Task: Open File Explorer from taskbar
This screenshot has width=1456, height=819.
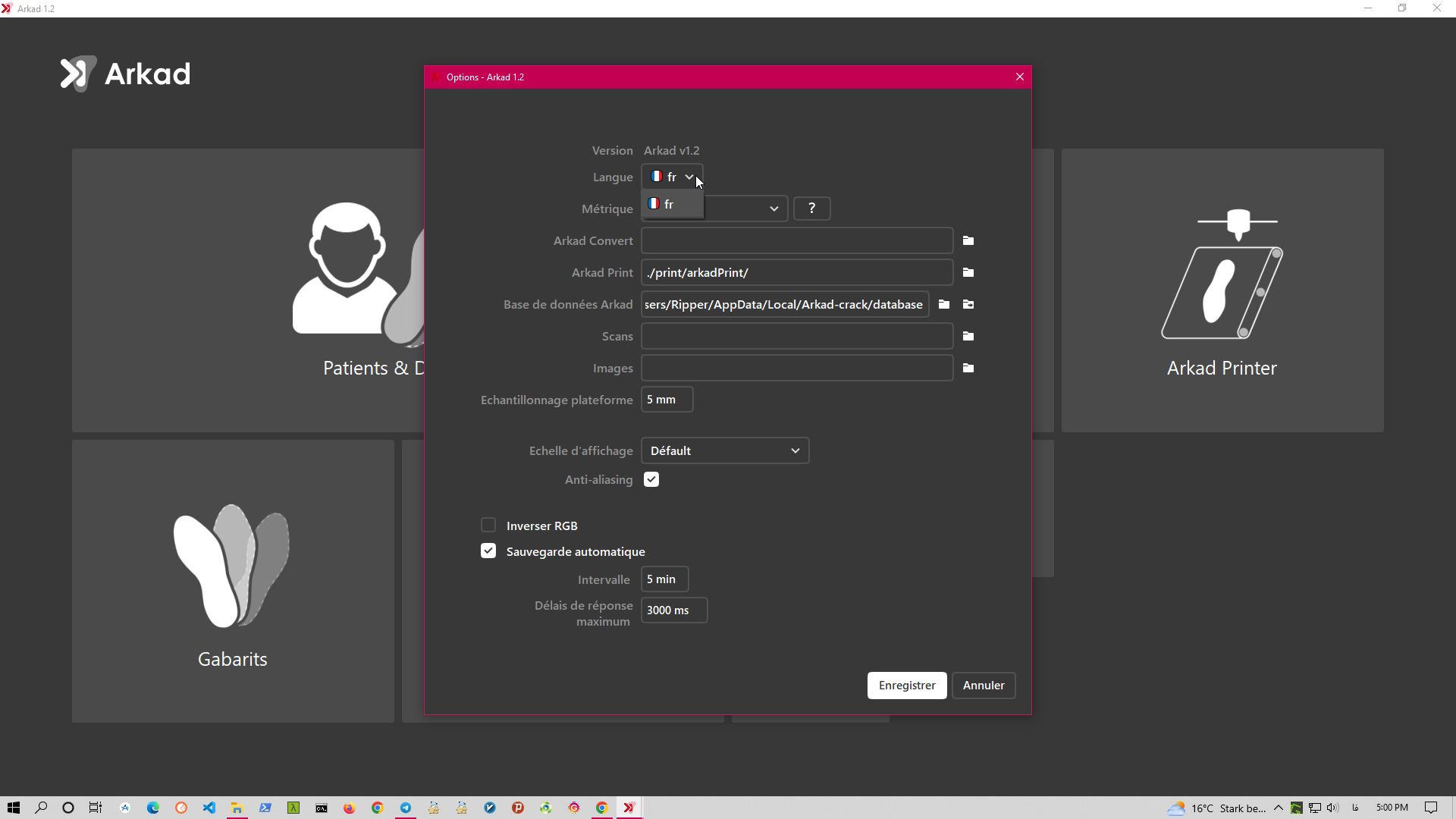Action: [237, 808]
